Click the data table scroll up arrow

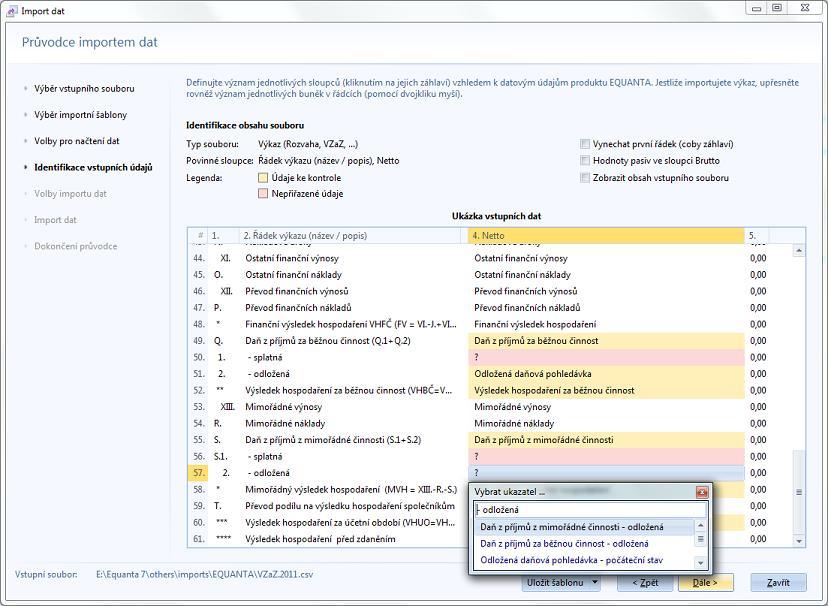pos(799,251)
